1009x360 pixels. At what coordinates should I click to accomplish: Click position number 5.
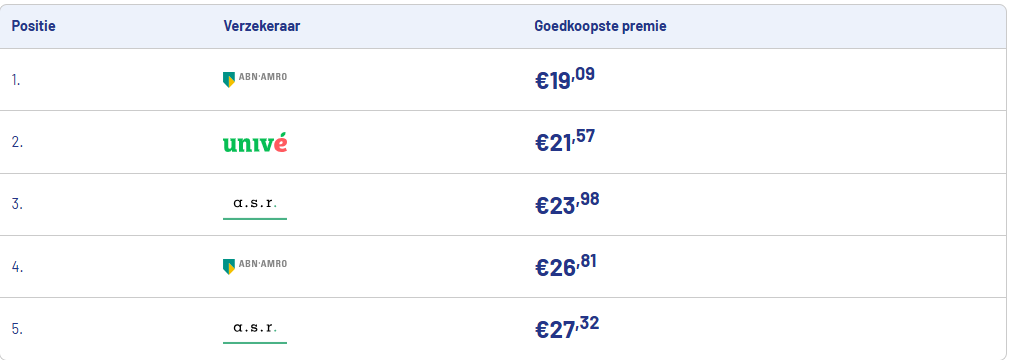[17, 329]
